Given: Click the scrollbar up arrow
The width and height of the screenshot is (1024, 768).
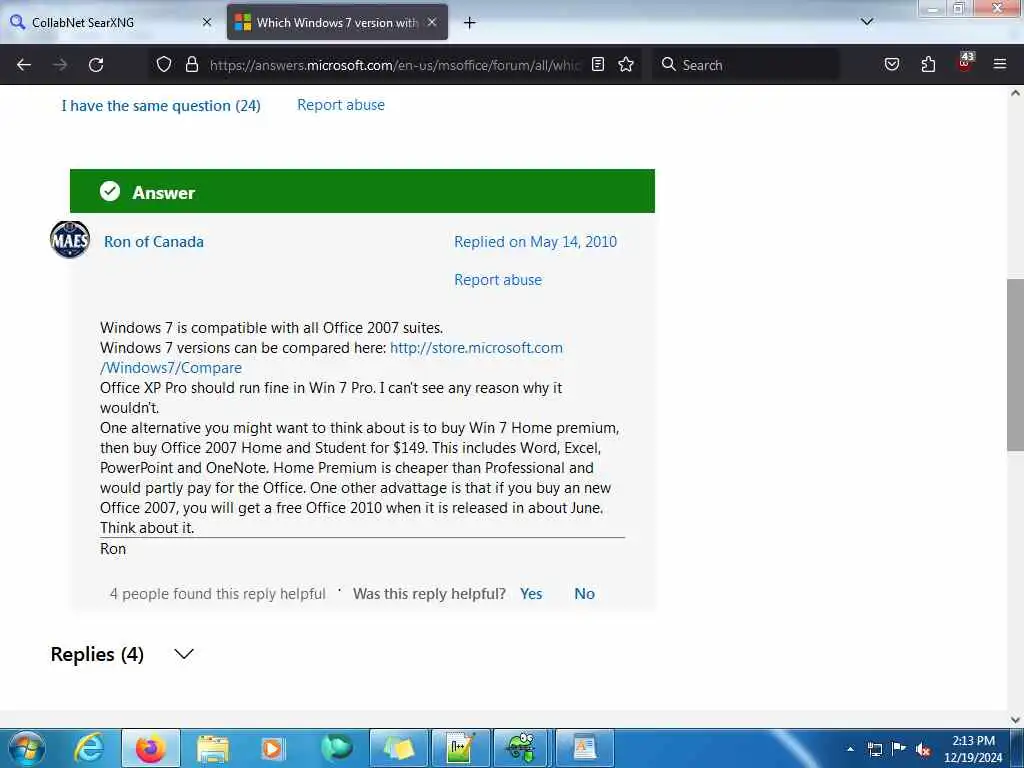Looking at the screenshot, I should click(1015, 93).
